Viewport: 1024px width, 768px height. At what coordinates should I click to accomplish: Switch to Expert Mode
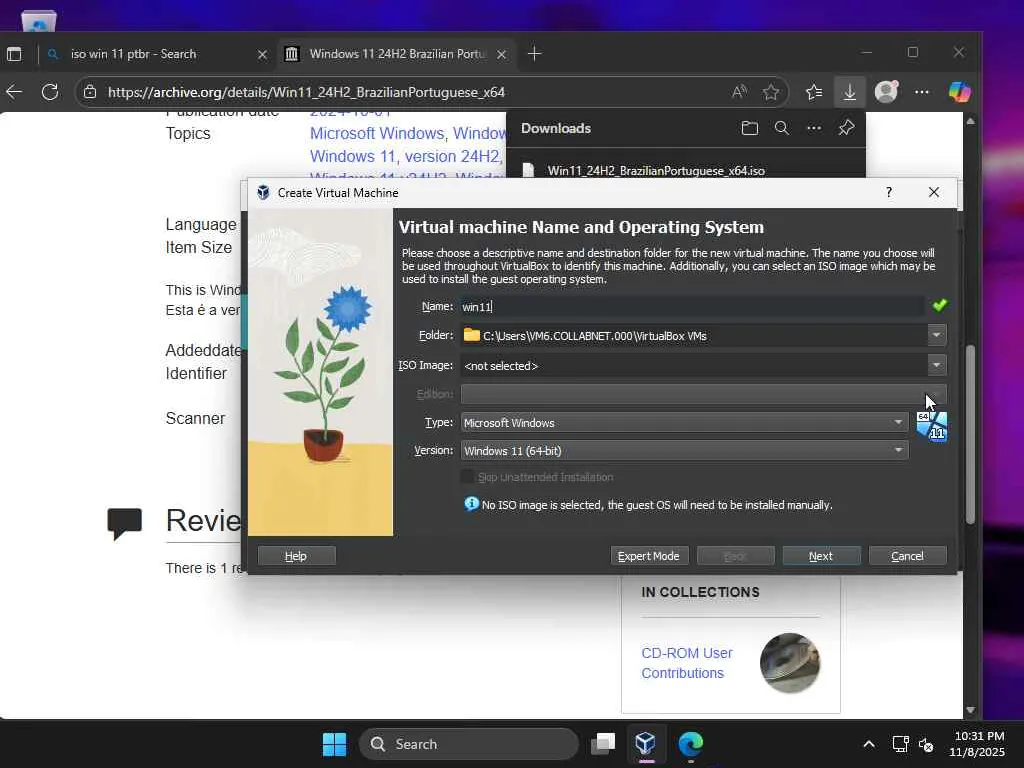tap(648, 556)
